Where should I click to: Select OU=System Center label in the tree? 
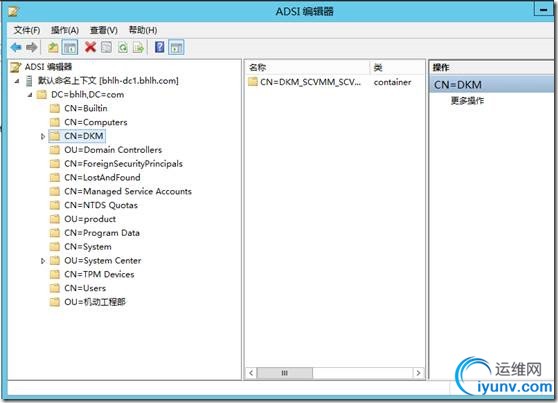click(103, 261)
